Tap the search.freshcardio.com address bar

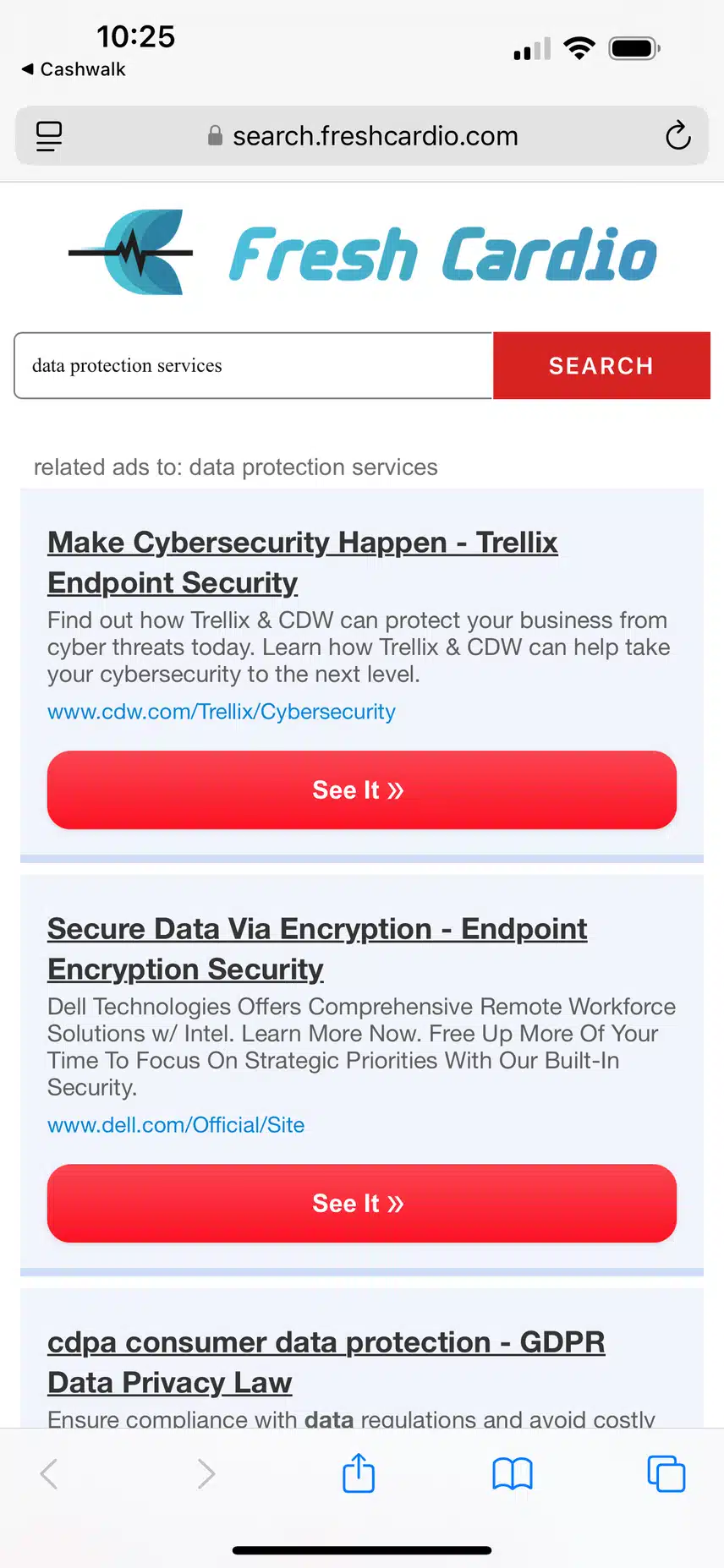362,136
